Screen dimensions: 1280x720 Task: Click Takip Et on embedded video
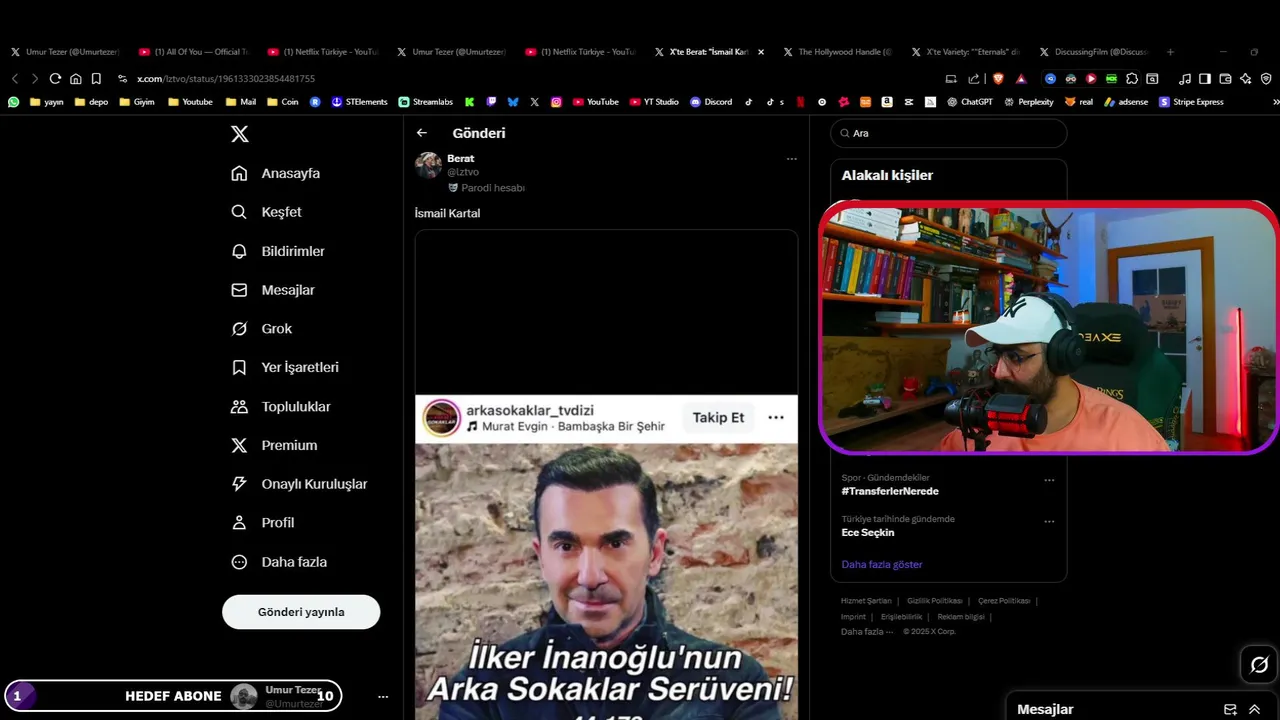(718, 418)
